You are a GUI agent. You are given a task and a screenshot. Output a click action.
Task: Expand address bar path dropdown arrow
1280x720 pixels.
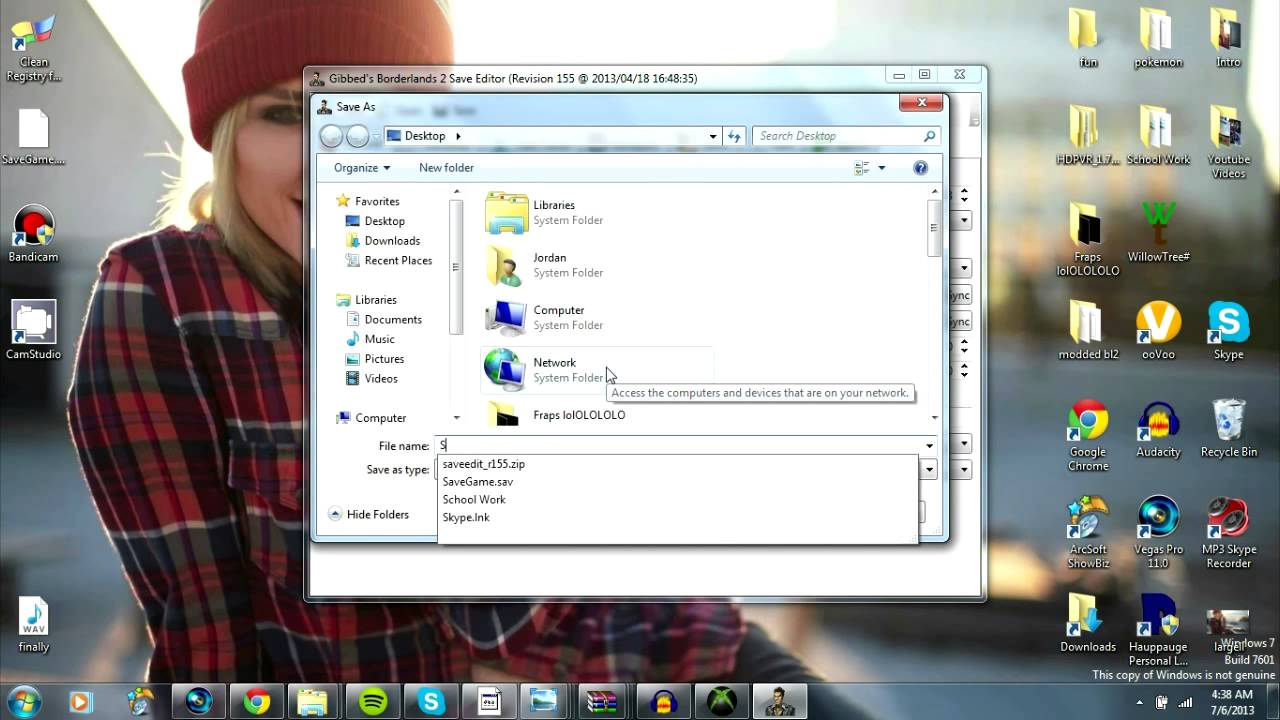[x=712, y=136]
